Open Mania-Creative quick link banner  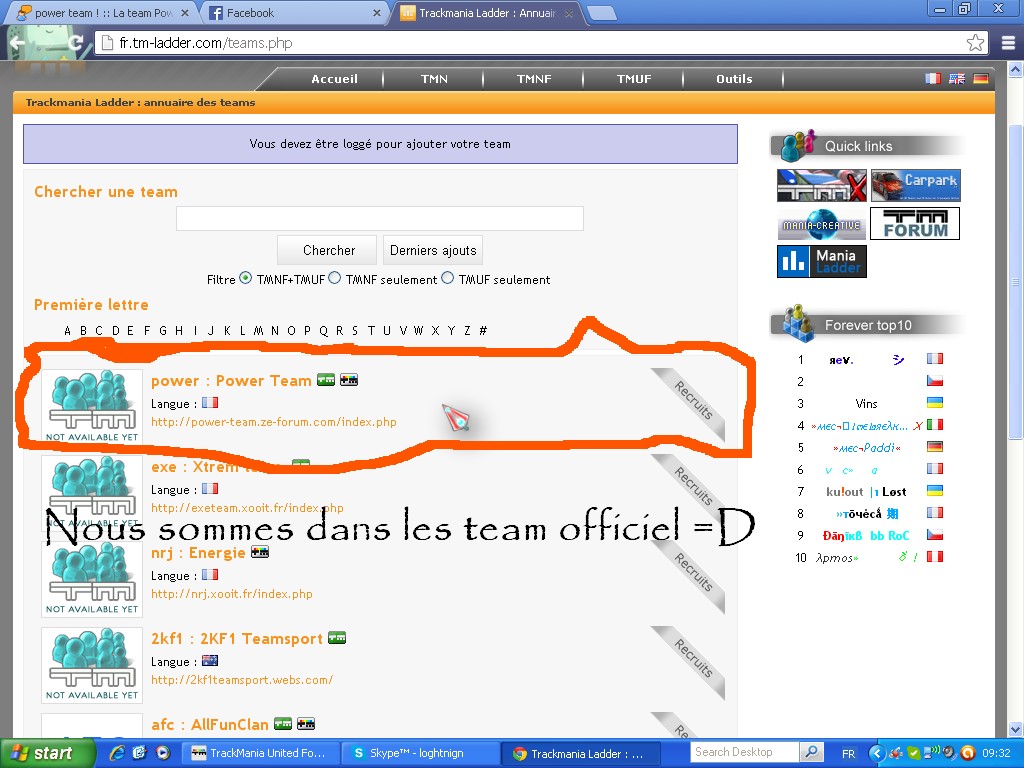(x=822, y=224)
